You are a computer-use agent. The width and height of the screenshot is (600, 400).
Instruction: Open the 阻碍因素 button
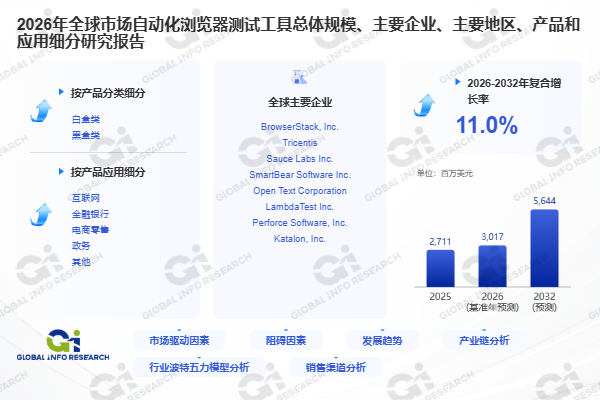tap(286, 340)
